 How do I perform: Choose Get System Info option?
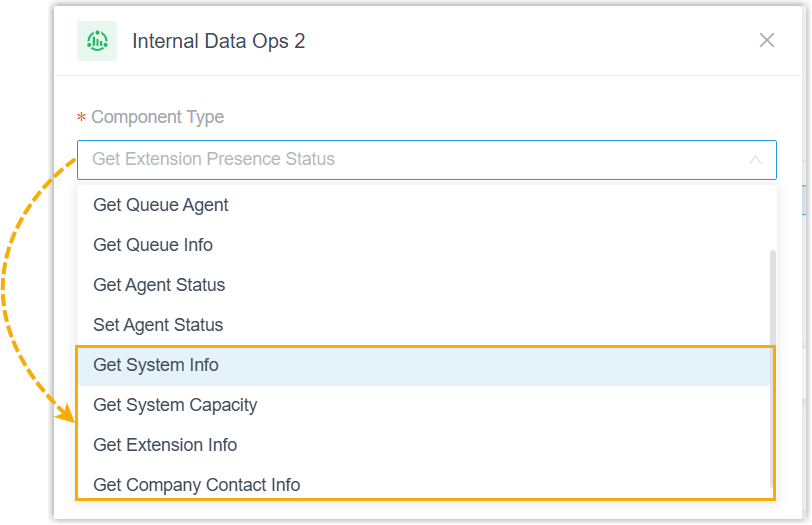click(x=156, y=365)
